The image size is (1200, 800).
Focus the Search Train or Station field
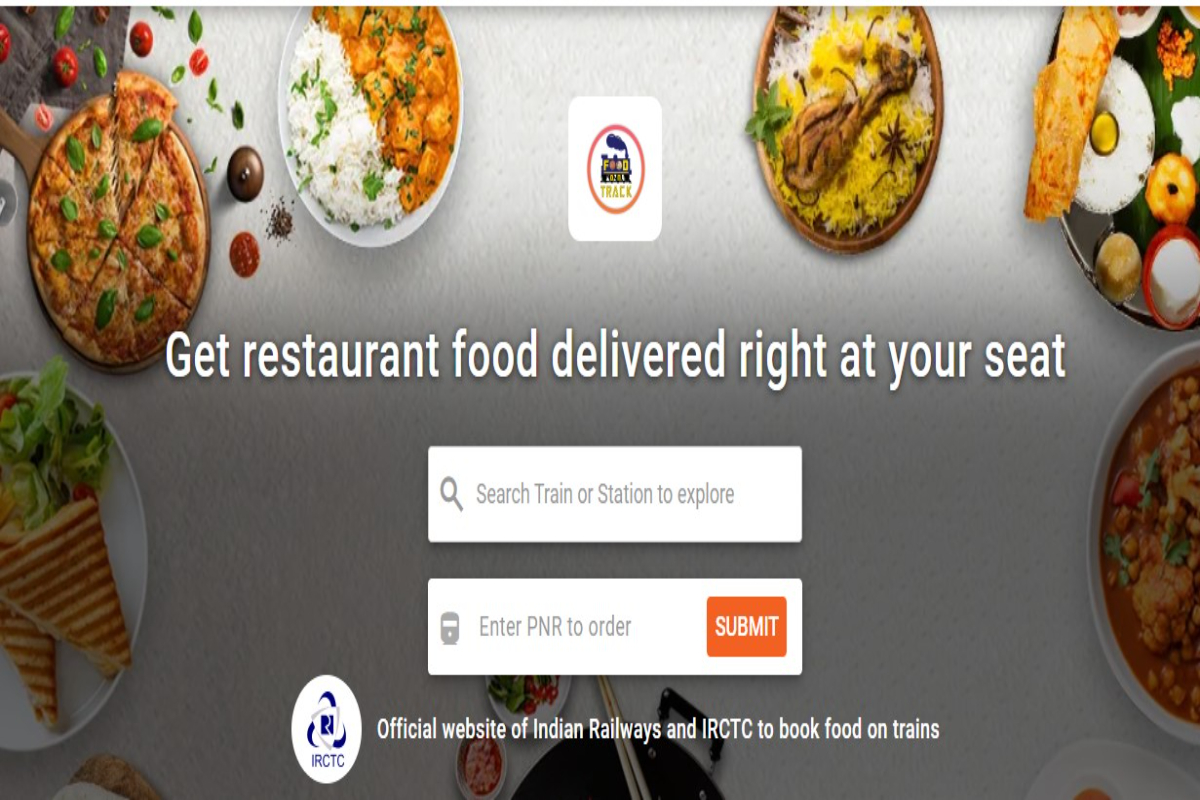click(615, 494)
